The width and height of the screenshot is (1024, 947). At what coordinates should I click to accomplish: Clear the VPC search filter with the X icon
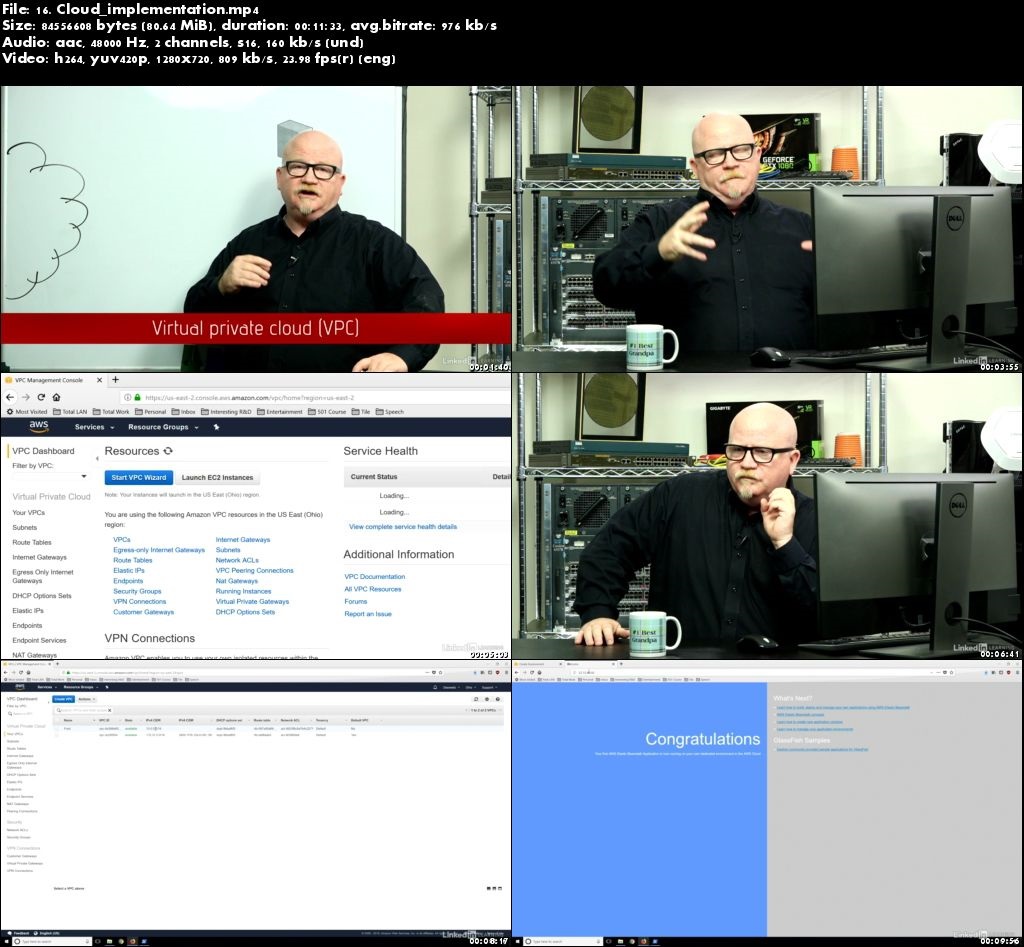pyautogui.click(x=109, y=710)
